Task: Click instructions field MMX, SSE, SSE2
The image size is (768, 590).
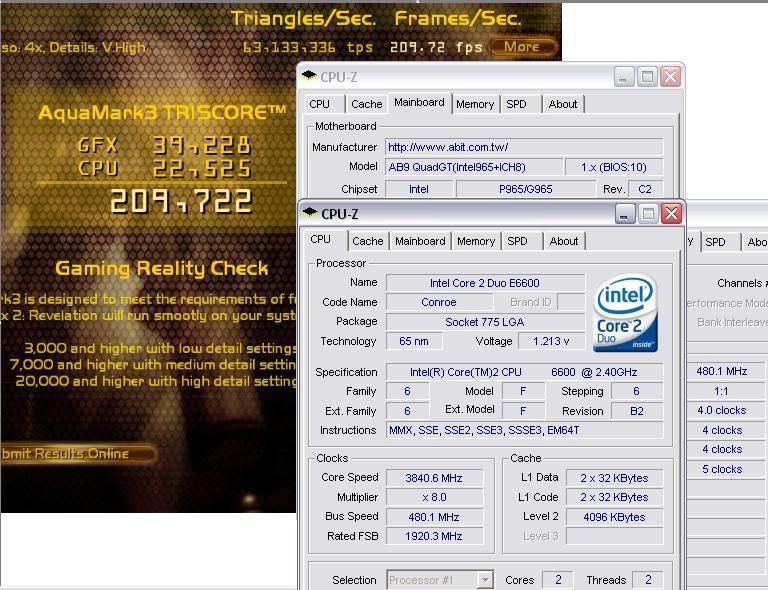Action: [524, 430]
